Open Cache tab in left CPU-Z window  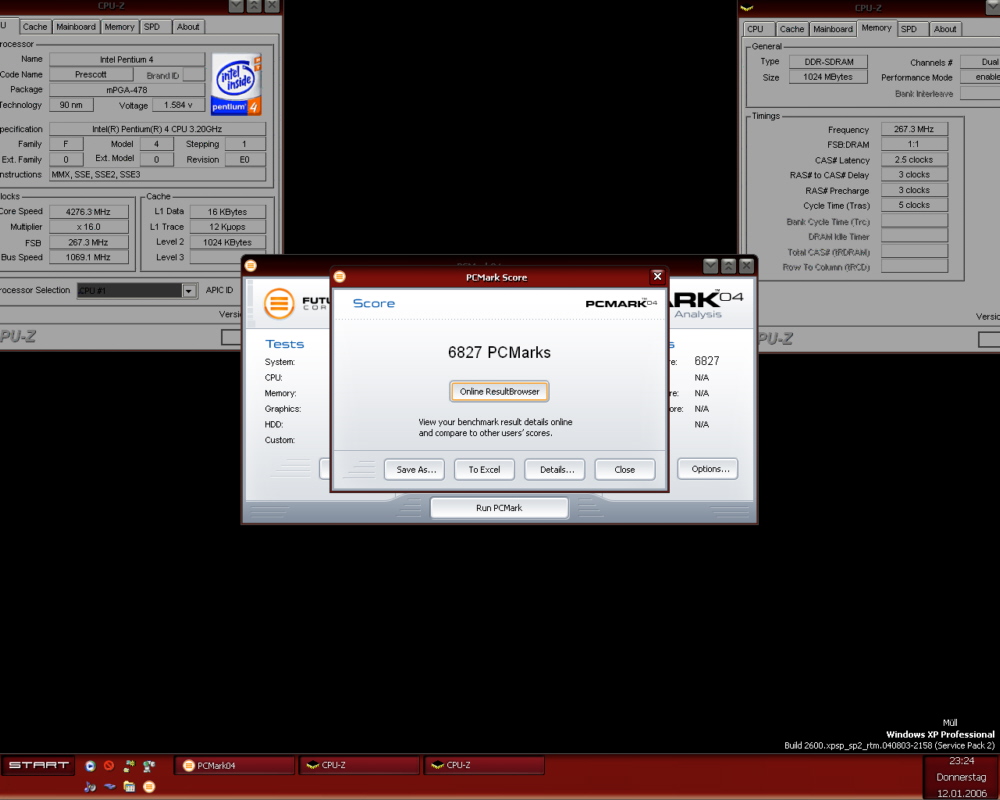(x=34, y=27)
